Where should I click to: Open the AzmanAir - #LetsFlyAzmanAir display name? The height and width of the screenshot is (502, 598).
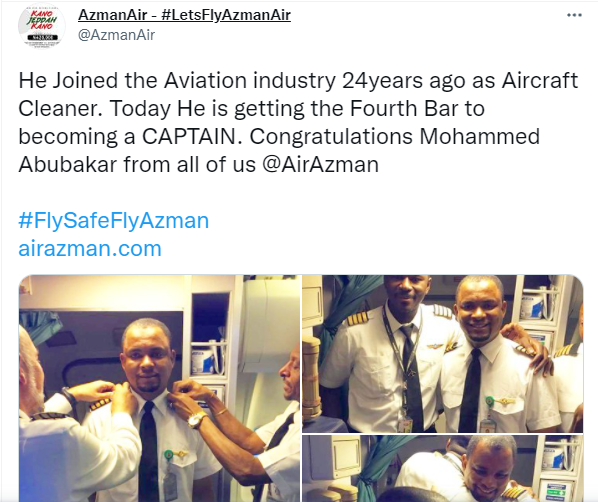pos(185,15)
